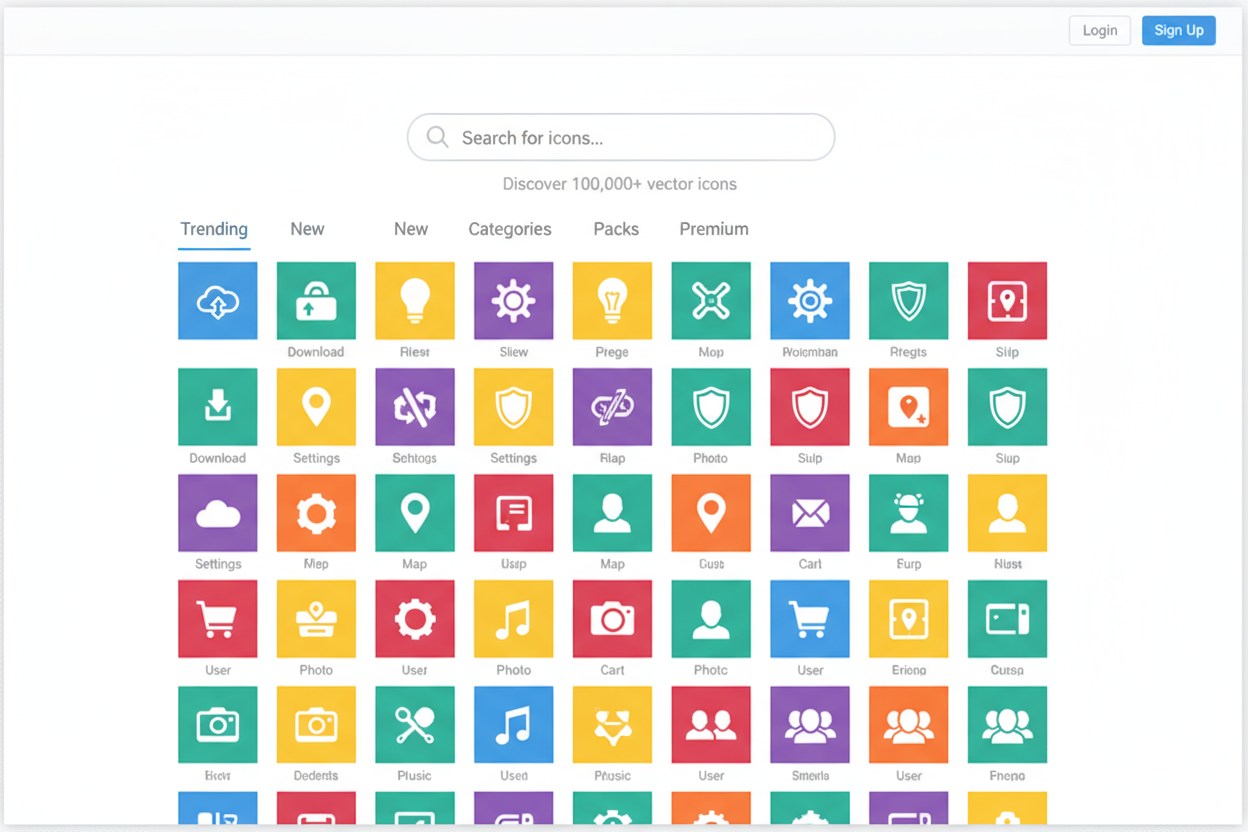Select the green padlock icon
The image size is (1248, 832).
pos(316,301)
